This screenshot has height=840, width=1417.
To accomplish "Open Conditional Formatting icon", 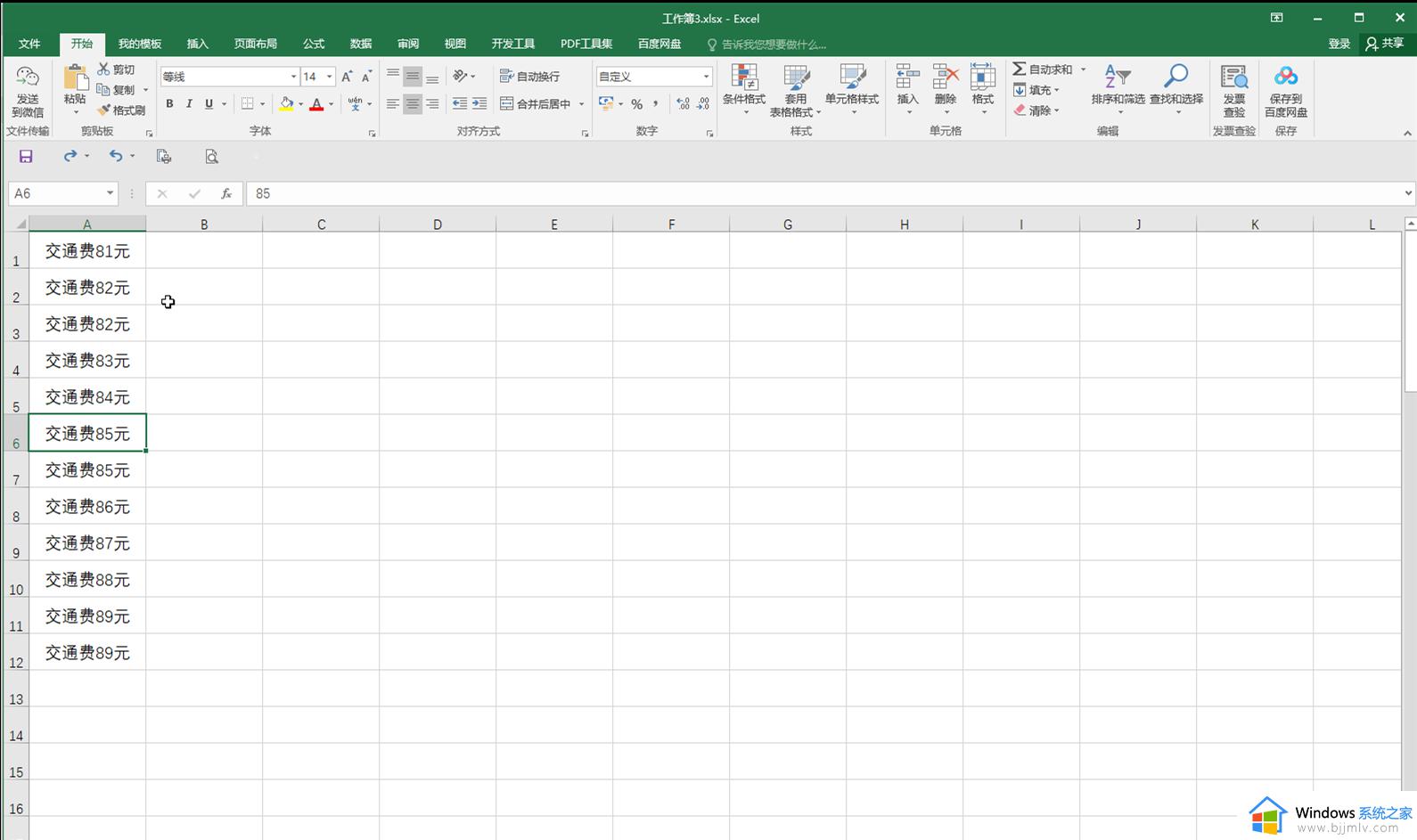I will pyautogui.click(x=744, y=77).
